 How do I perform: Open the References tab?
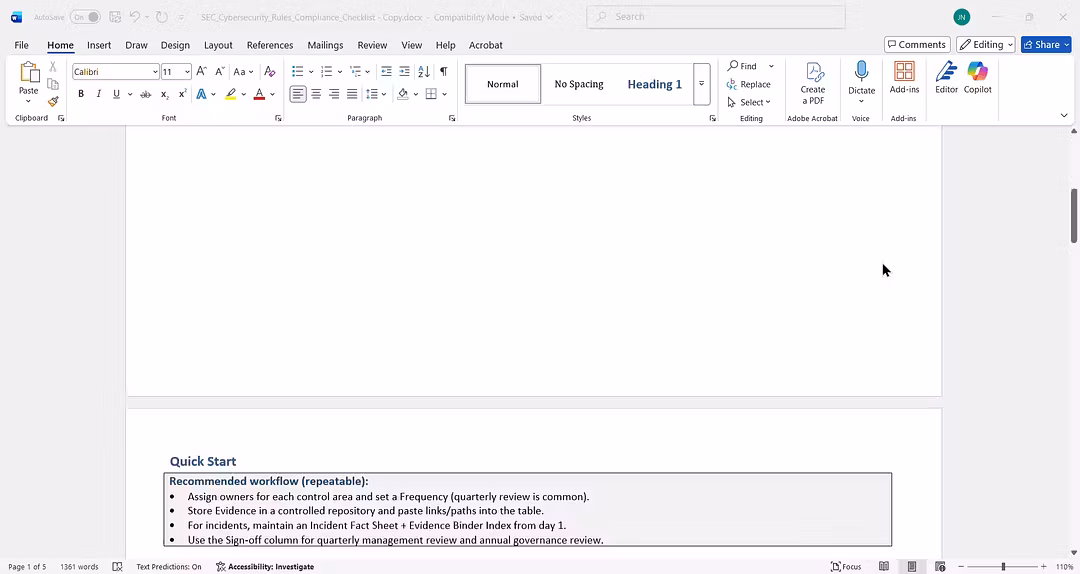click(270, 45)
